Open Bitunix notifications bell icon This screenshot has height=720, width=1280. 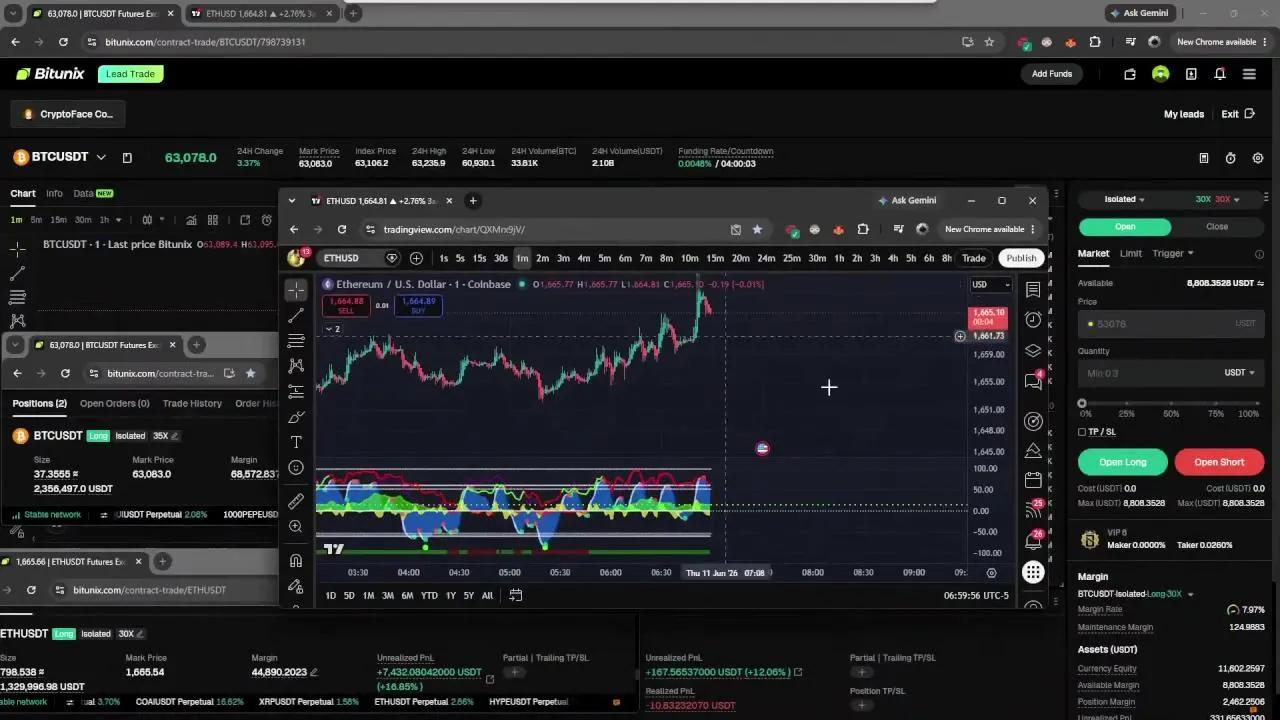click(x=1220, y=74)
